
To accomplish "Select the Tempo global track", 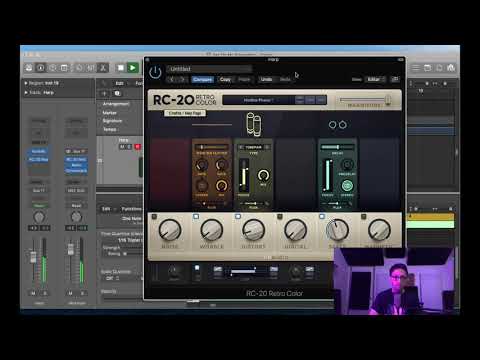I will point(110,129).
